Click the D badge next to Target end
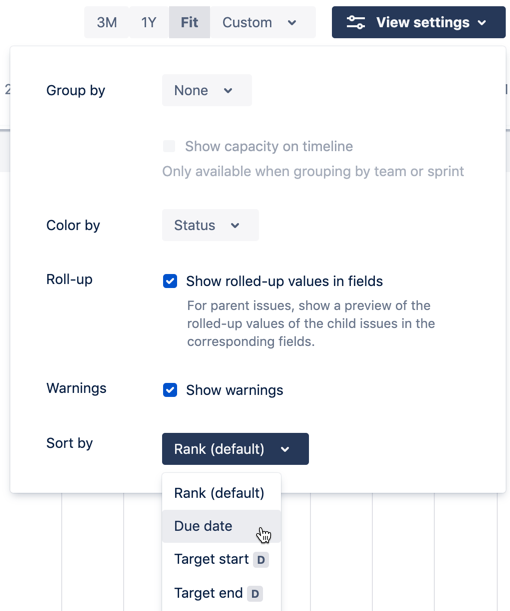510x611 pixels. tap(255, 593)
